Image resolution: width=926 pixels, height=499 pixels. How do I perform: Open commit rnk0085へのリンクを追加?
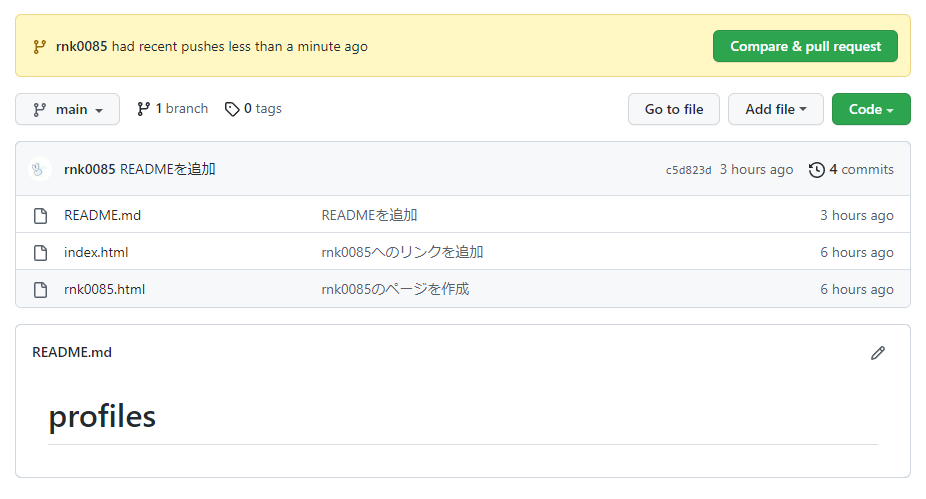(x=402, y=252)
